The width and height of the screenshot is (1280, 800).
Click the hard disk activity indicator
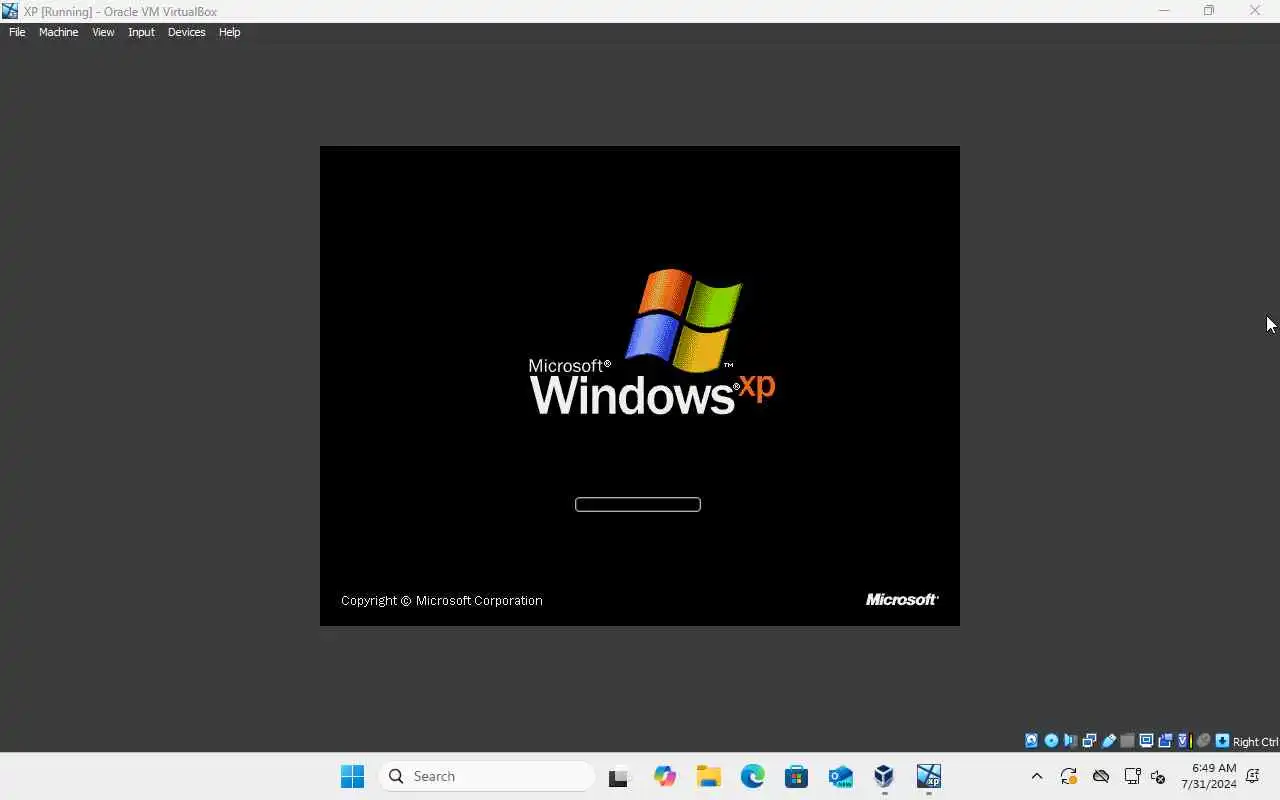tap(1031, 741)
